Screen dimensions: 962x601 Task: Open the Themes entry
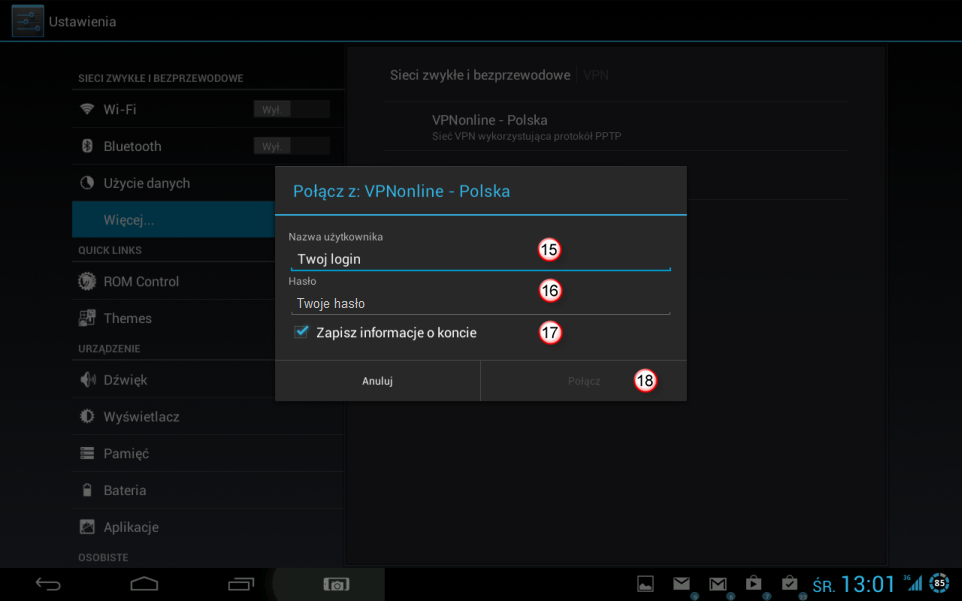click(x=173, y=318)
